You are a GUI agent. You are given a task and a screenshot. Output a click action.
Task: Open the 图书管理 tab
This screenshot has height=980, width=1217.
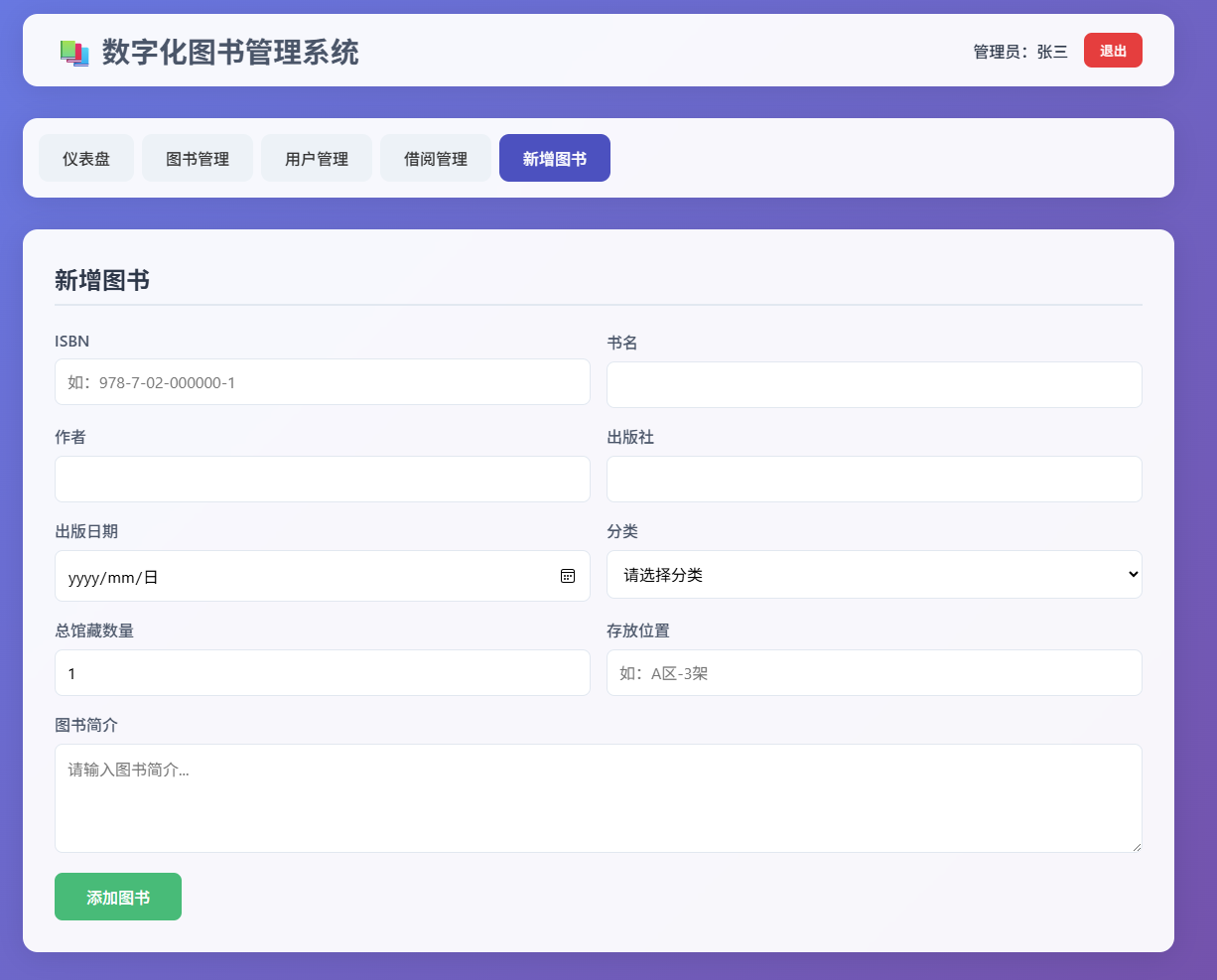click(198, 158)
